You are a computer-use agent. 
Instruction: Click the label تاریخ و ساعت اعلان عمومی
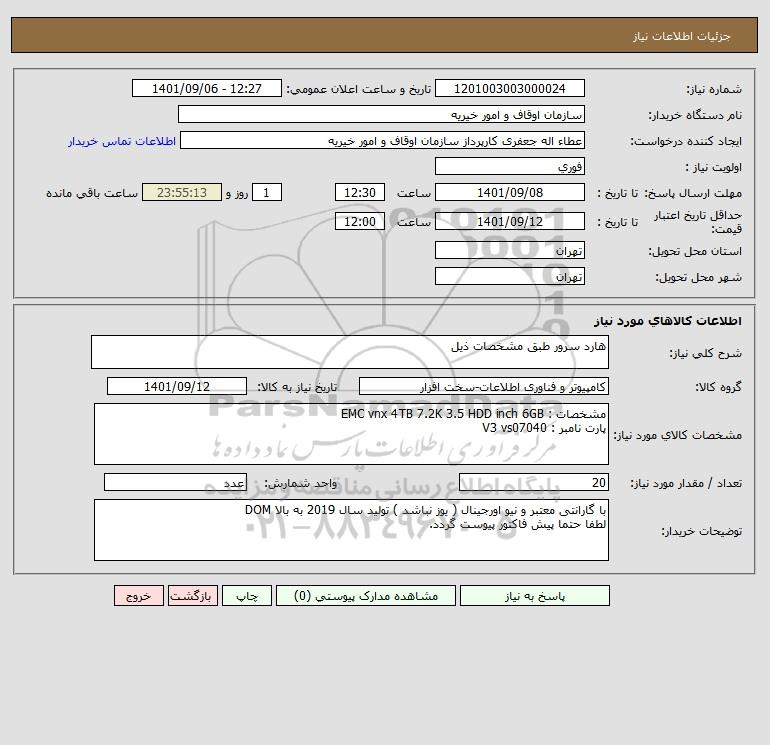pyautogui.click(x=358, y=89)
